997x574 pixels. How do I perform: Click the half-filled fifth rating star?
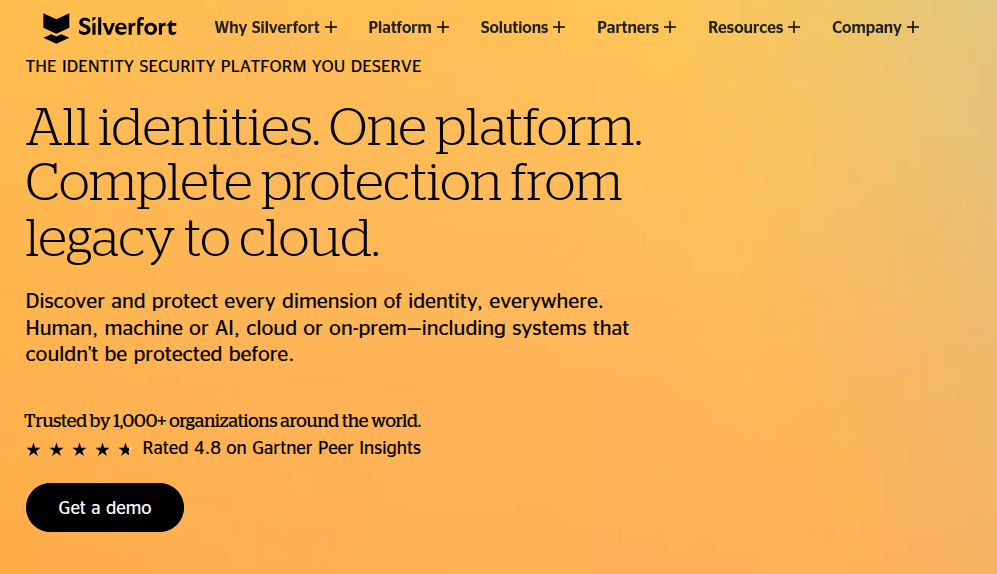(x=125, y=450)
